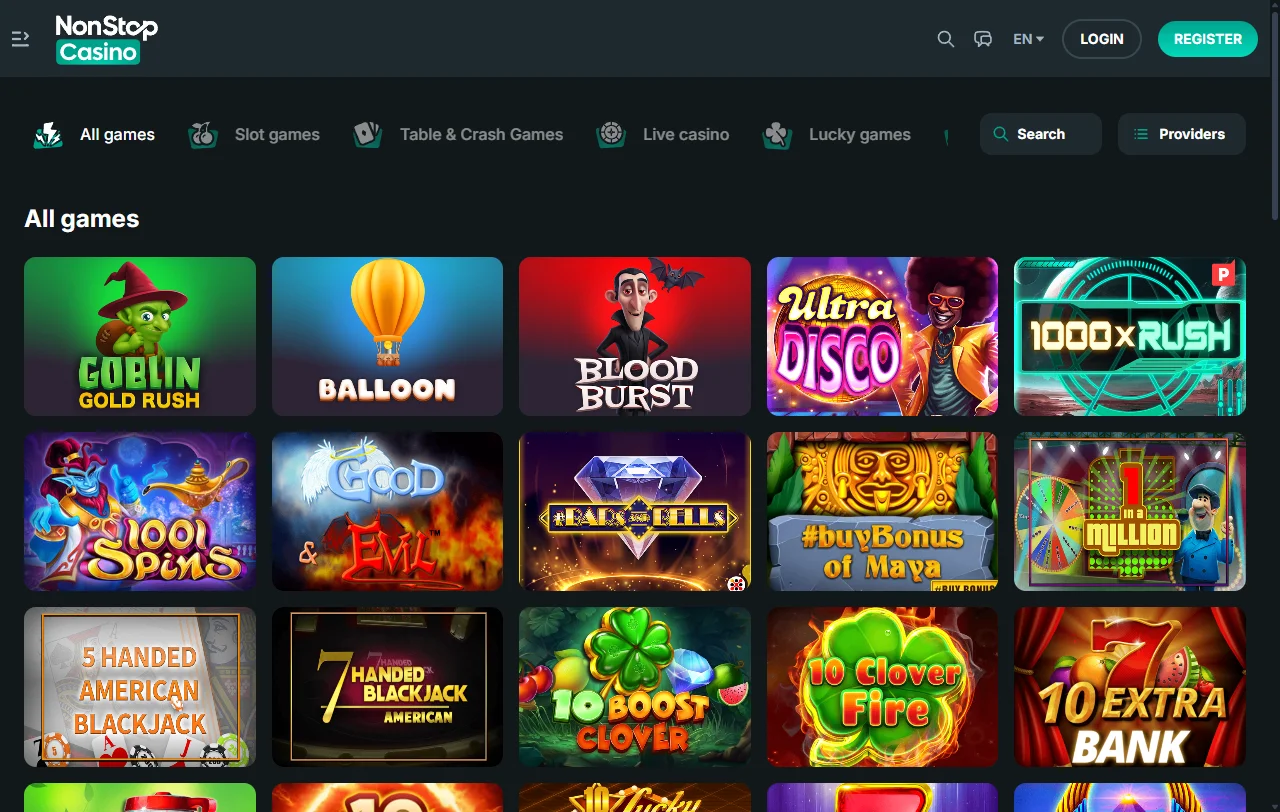The height and width of the screenshot is (812, 1280).
Task: Open 5 Handed American Blackjack
Action: click(x=140, y=687)
